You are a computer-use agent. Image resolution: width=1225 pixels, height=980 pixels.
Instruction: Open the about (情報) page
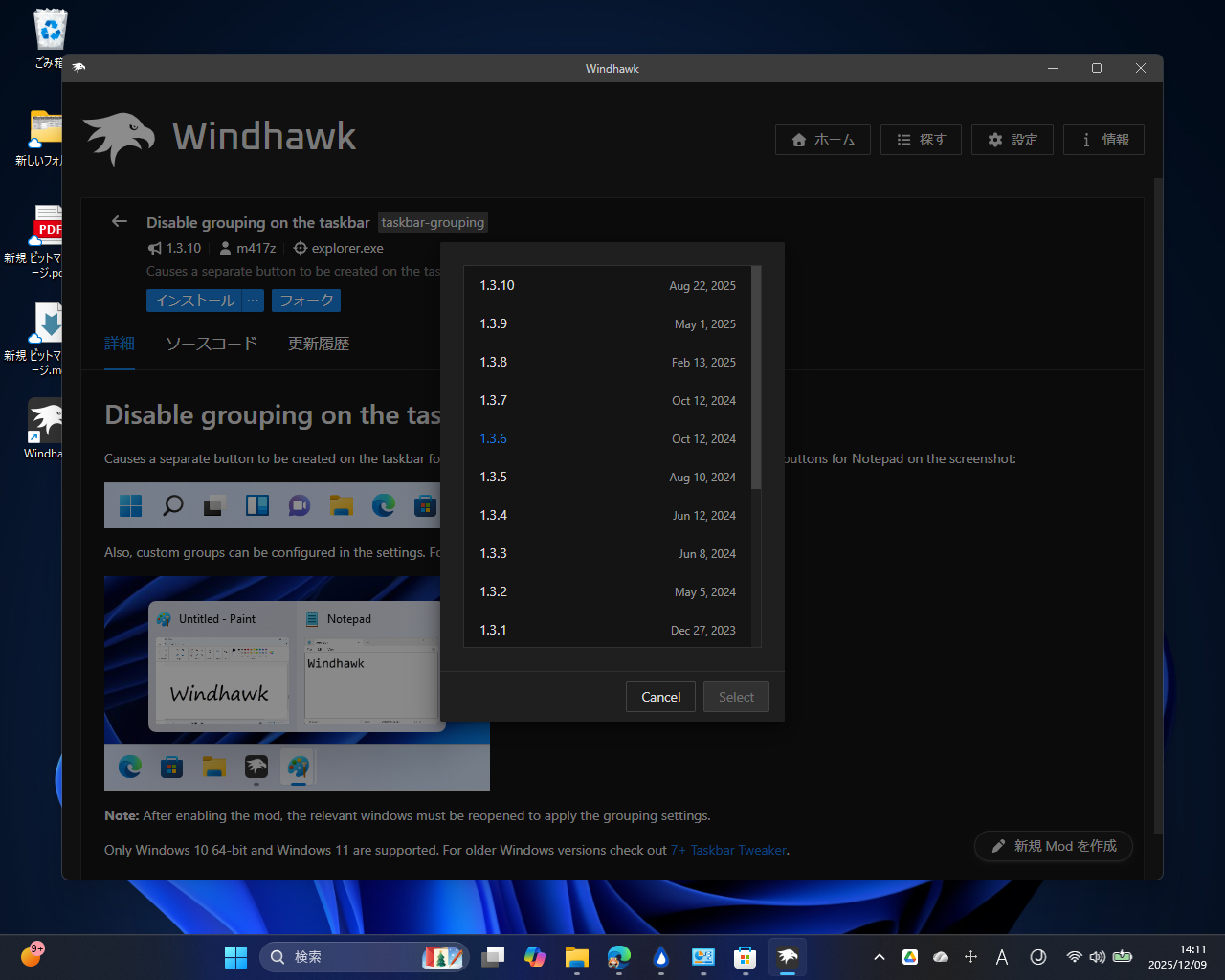point(1104,140)
